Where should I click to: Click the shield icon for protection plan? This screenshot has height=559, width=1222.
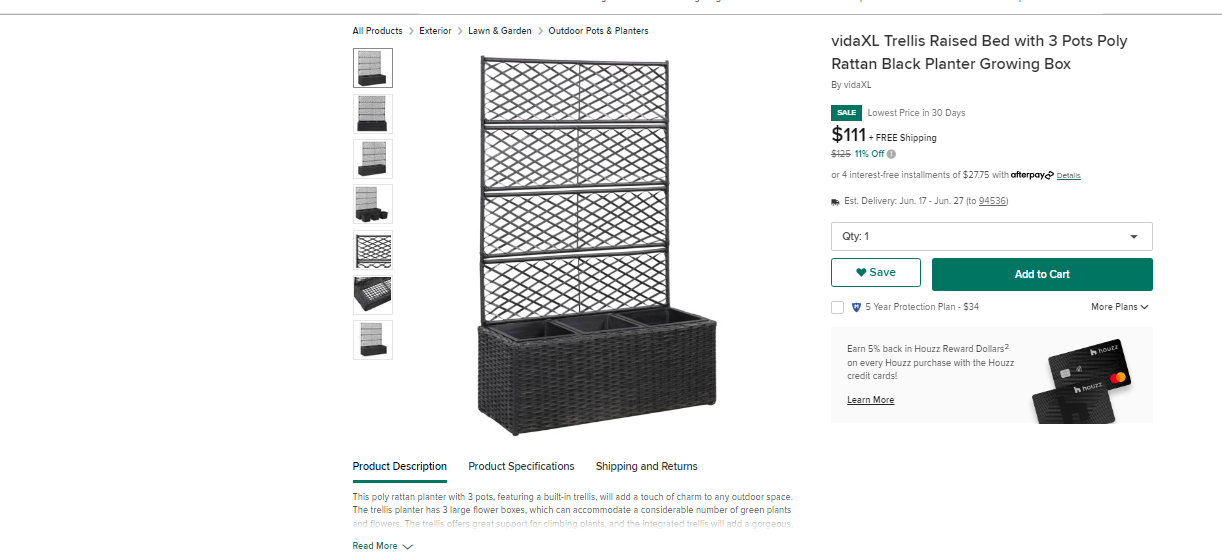pos(856,307)
